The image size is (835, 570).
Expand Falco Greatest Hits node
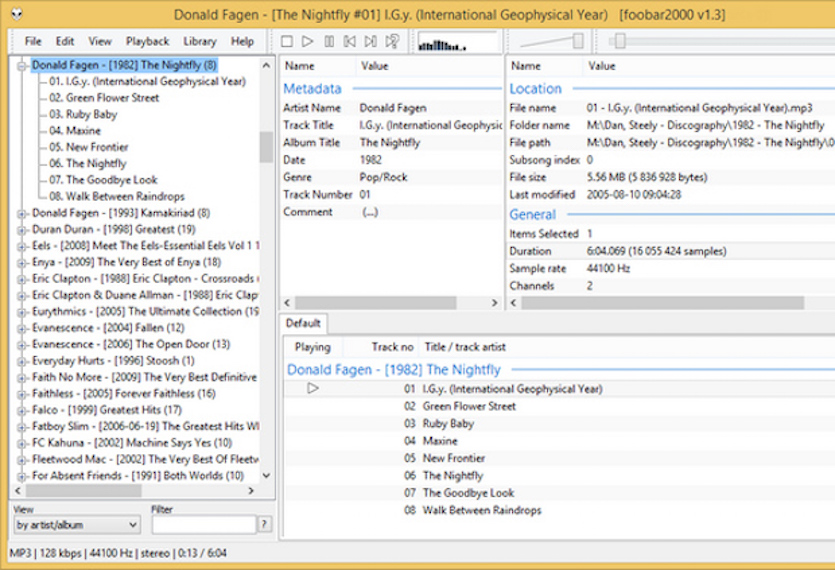pos(22,411)
